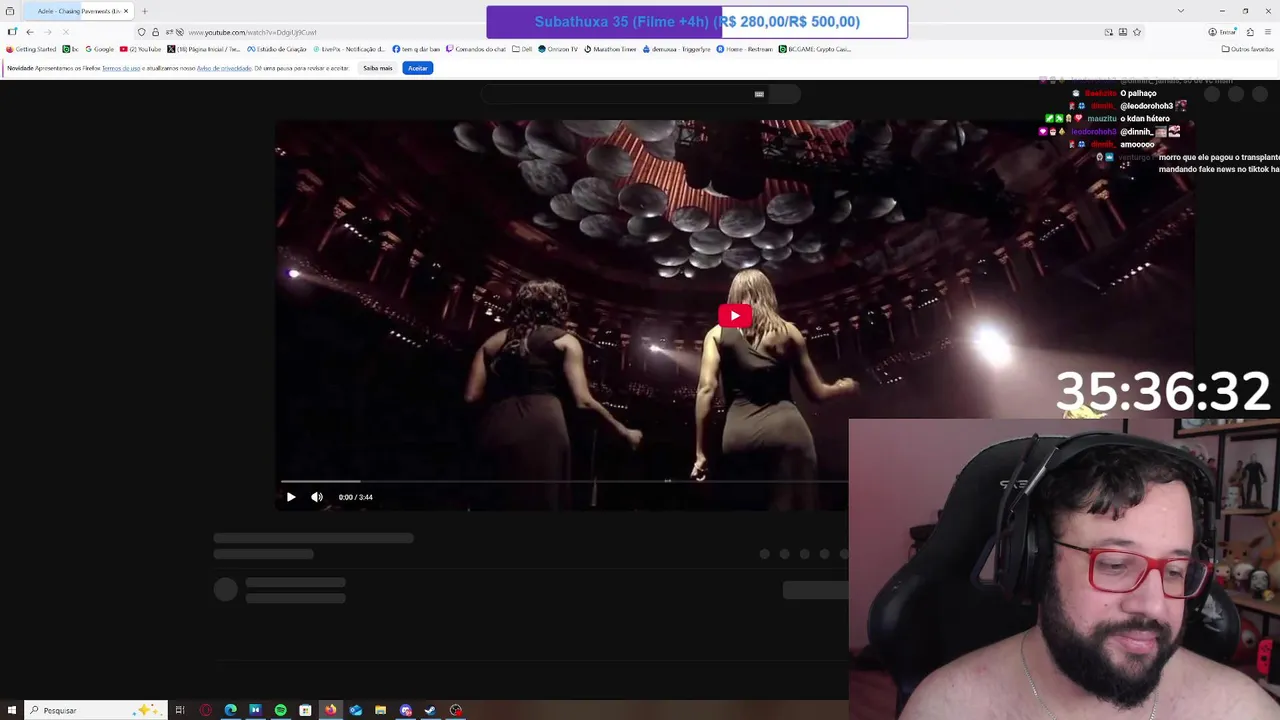Click the tracking protection shield icon

[x=142, y=32]
